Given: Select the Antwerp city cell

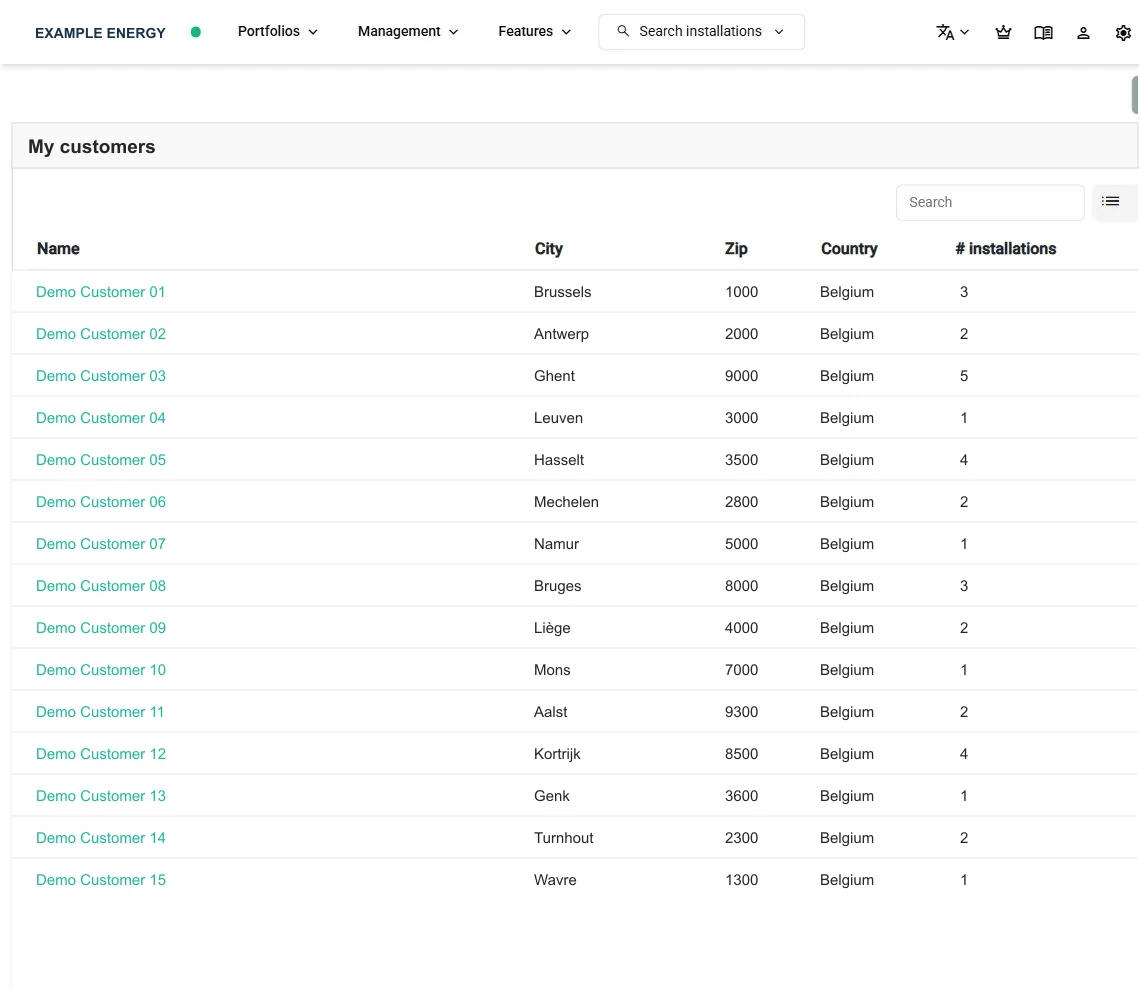Looking at the screenshot, I should pyautogui.click(x=561, y=334).
